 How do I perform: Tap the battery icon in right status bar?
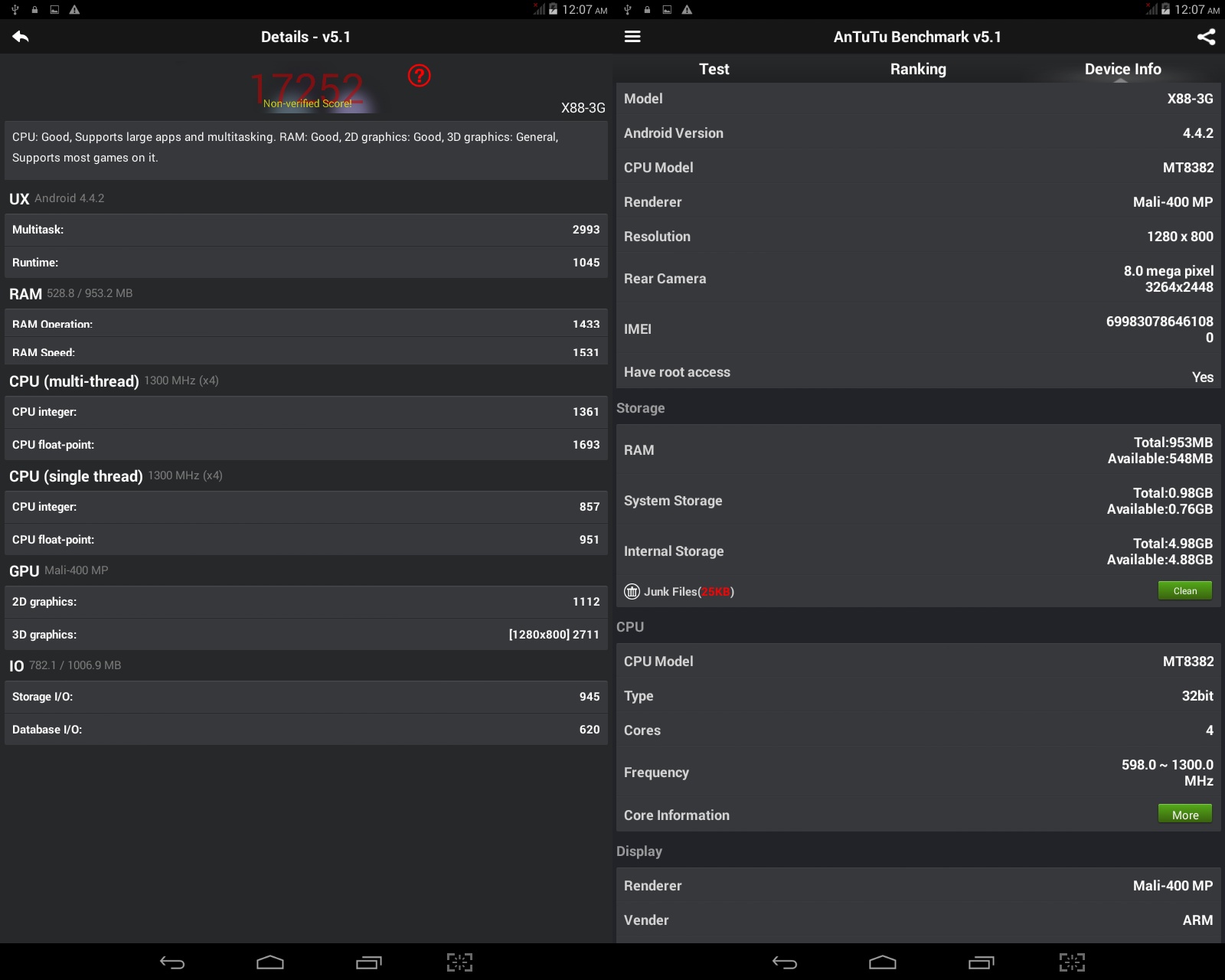click(1165, 9)
